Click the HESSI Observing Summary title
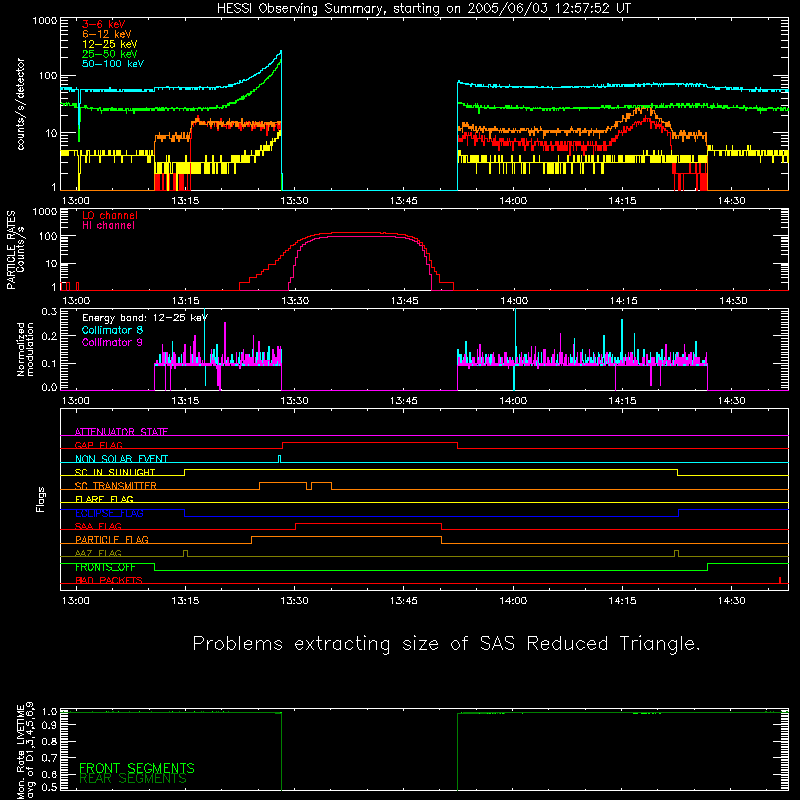Image resolution: width=800 pixels, height=800 pixels. (423, 9)
